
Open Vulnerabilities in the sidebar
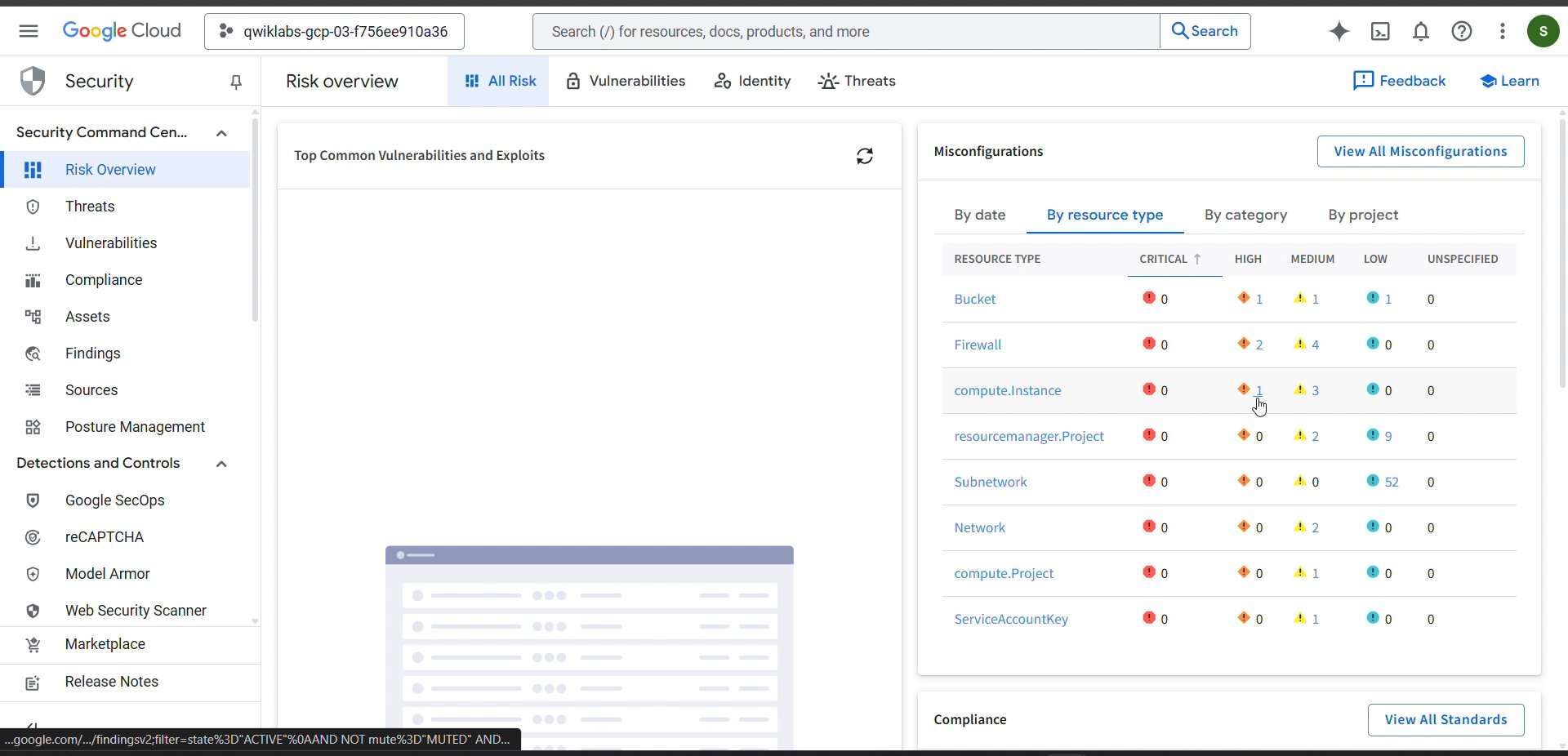[x=125, y=243]
